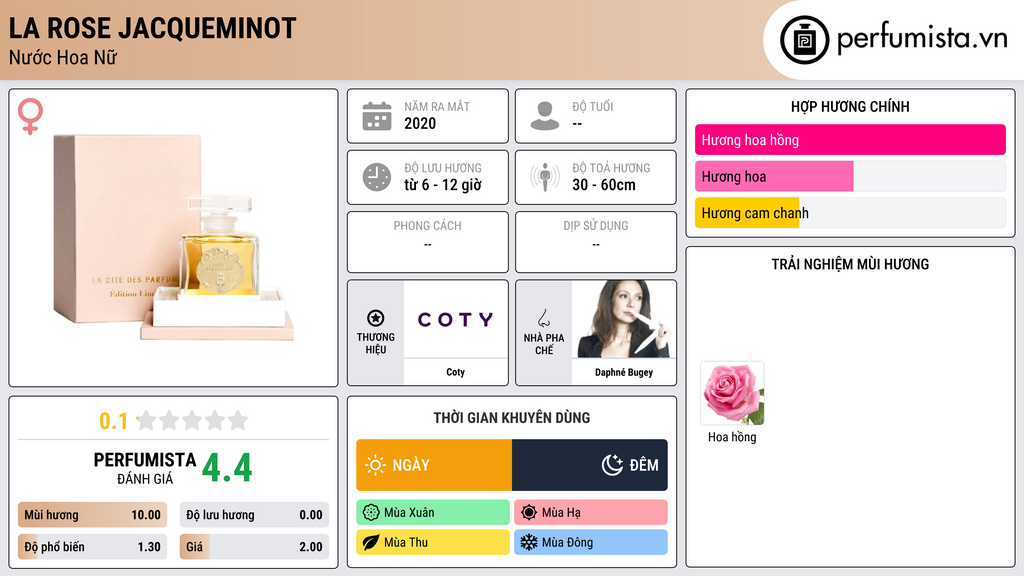Click the perfumista.vn perfume bottle logo icon
This screenshot has width=1024, height=576.
pos(804,40)
